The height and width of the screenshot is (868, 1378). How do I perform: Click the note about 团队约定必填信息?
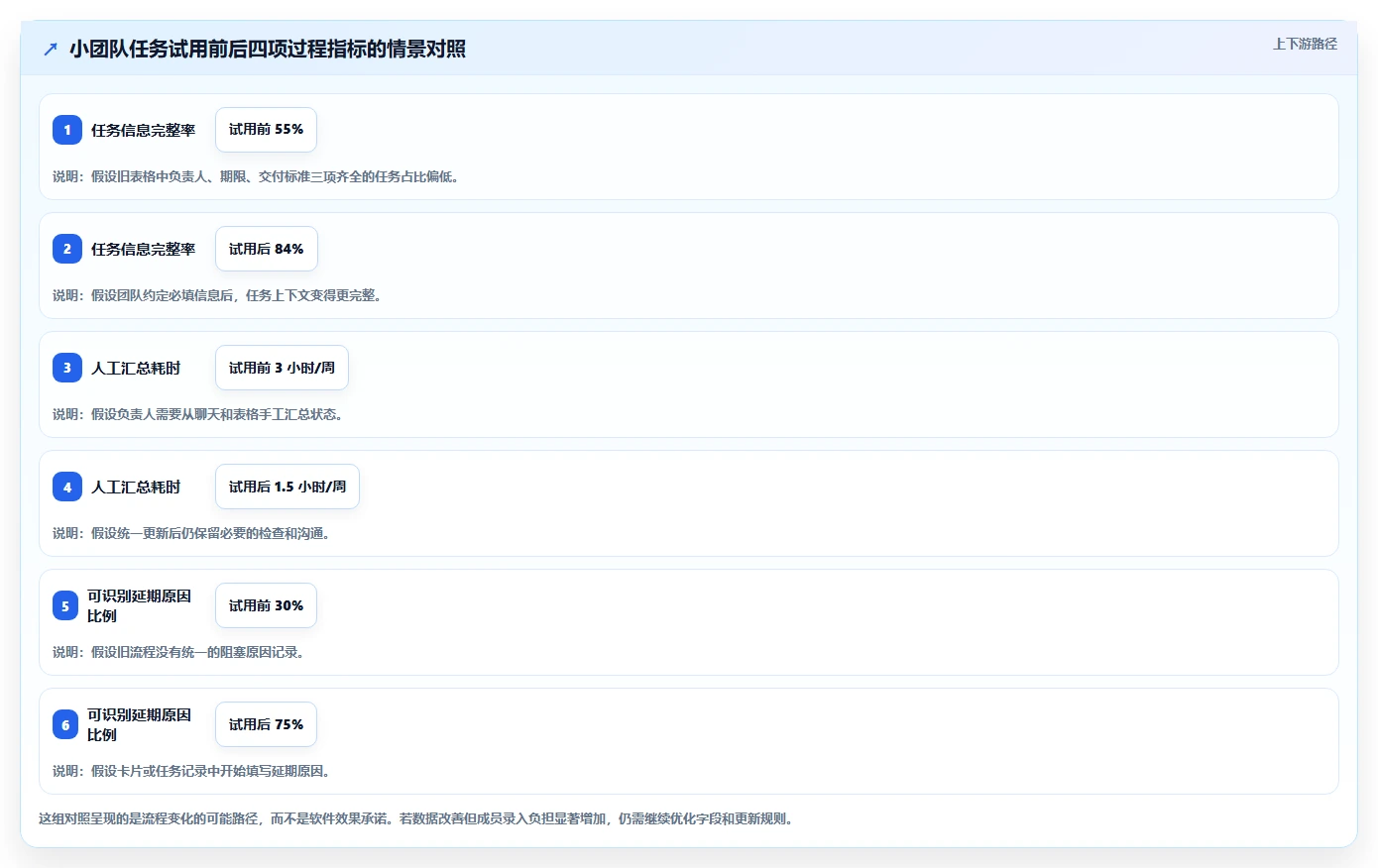[217, 295]
